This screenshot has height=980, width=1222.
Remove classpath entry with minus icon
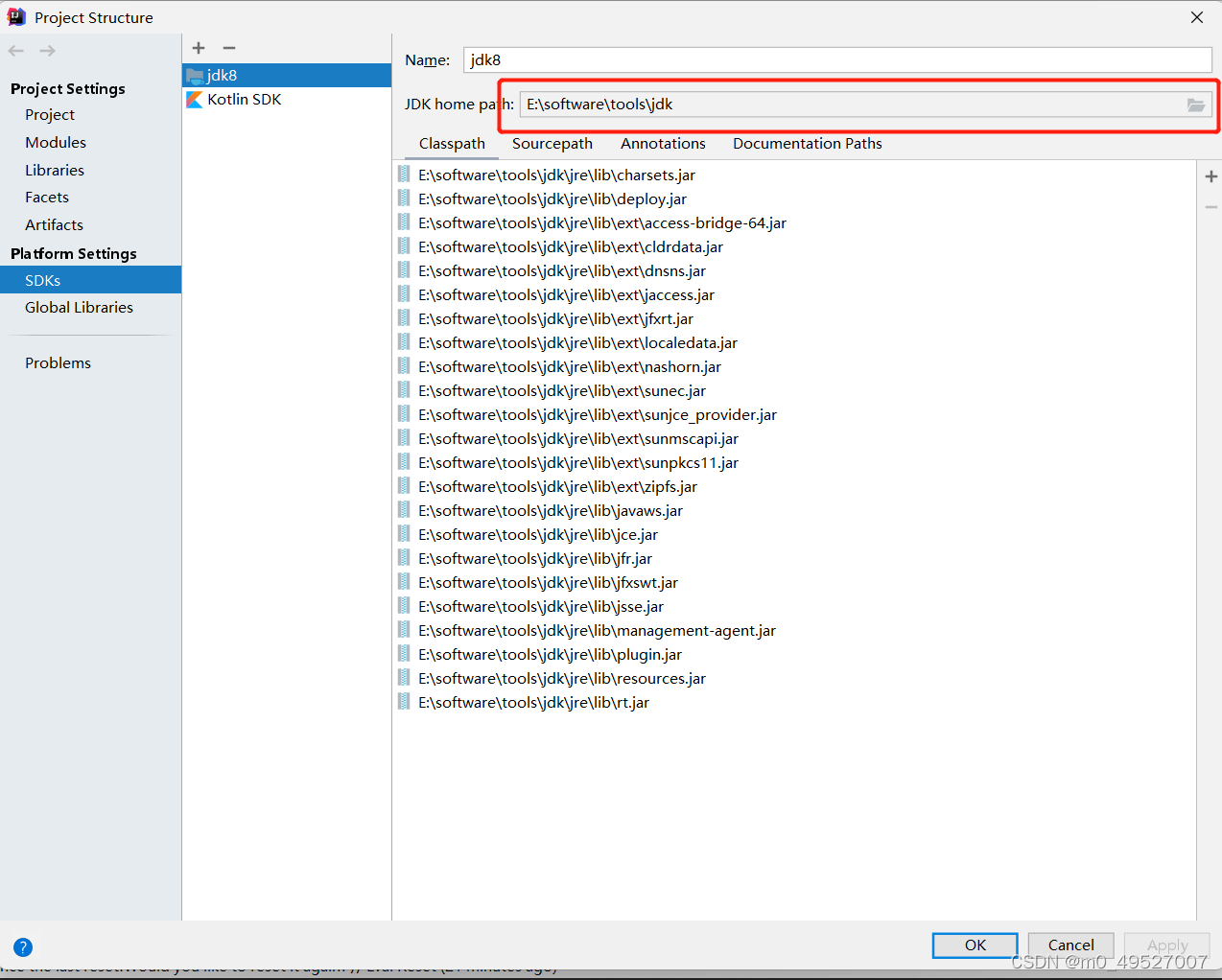(x=1211, y=207)
